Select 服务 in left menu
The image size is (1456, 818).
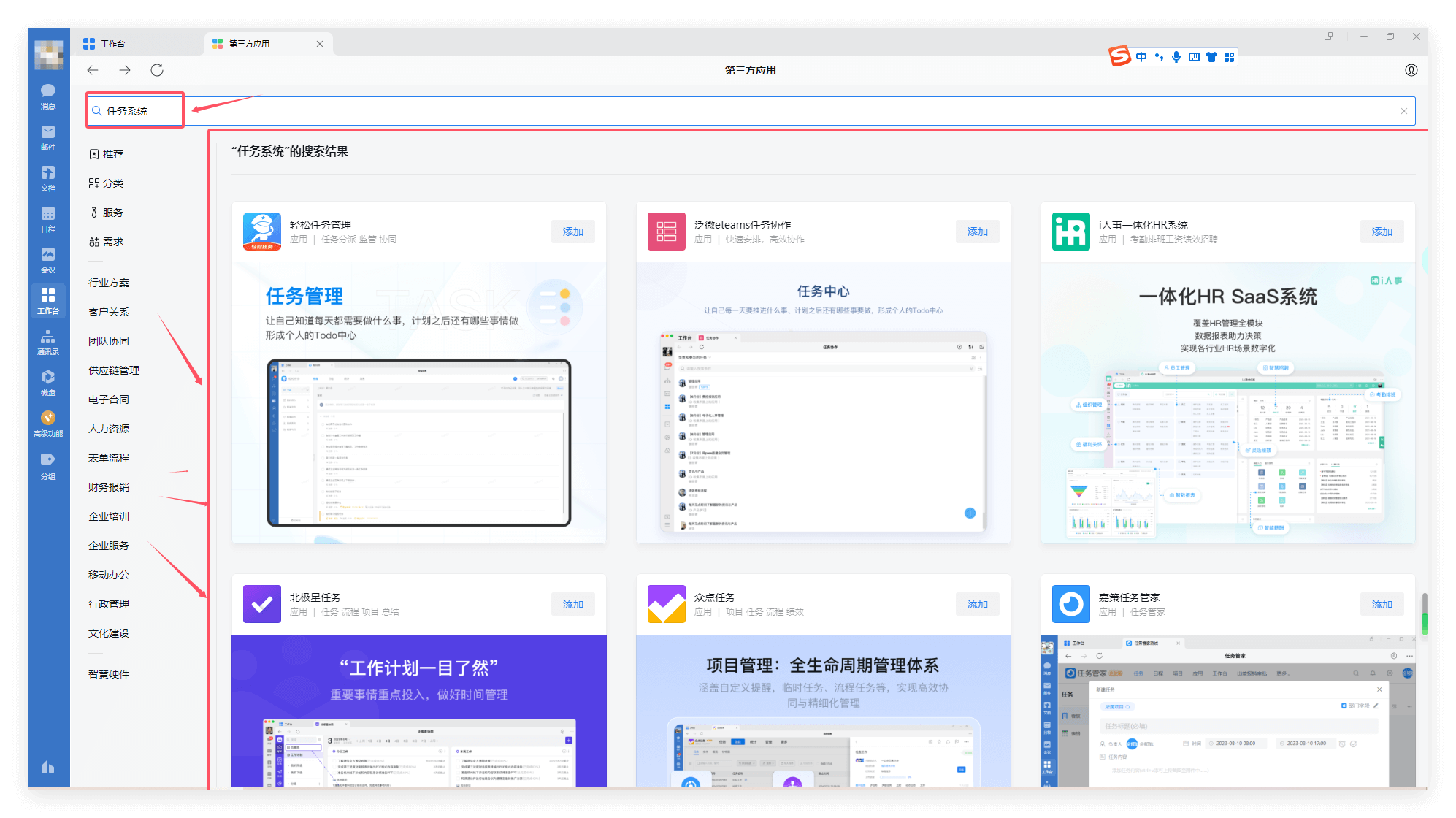(x=107, y=213)
